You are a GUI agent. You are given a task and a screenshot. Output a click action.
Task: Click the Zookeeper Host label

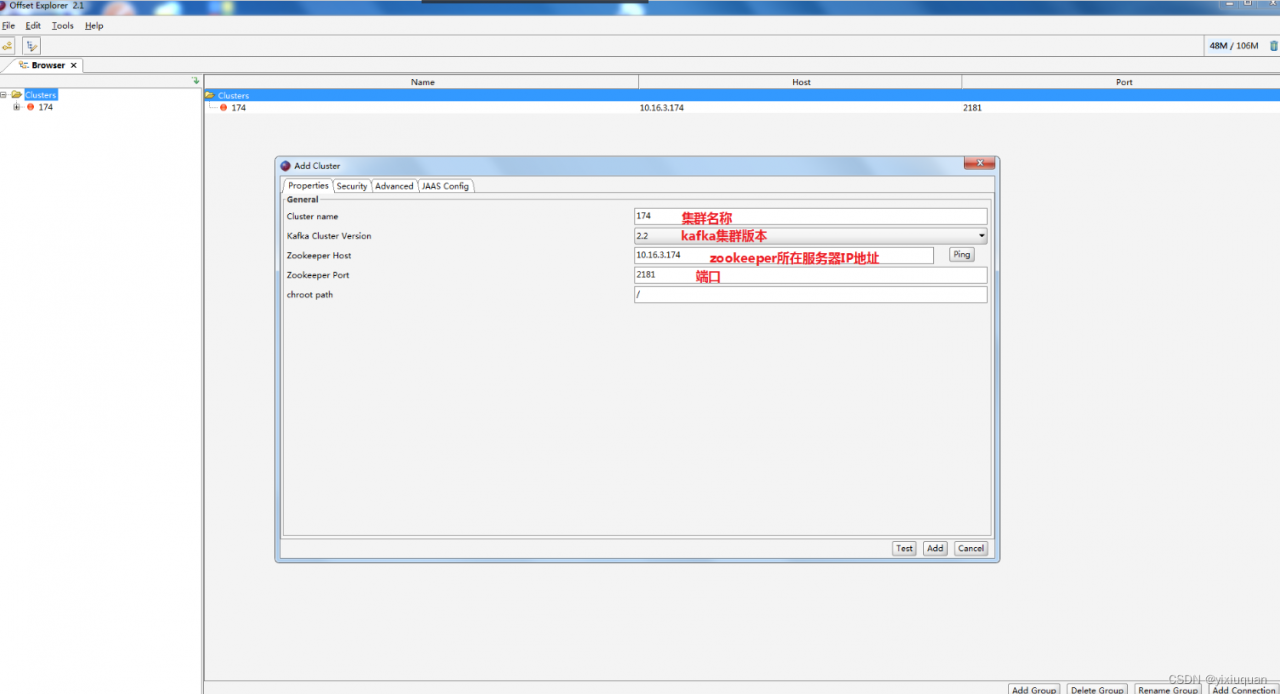coord(319,256)
